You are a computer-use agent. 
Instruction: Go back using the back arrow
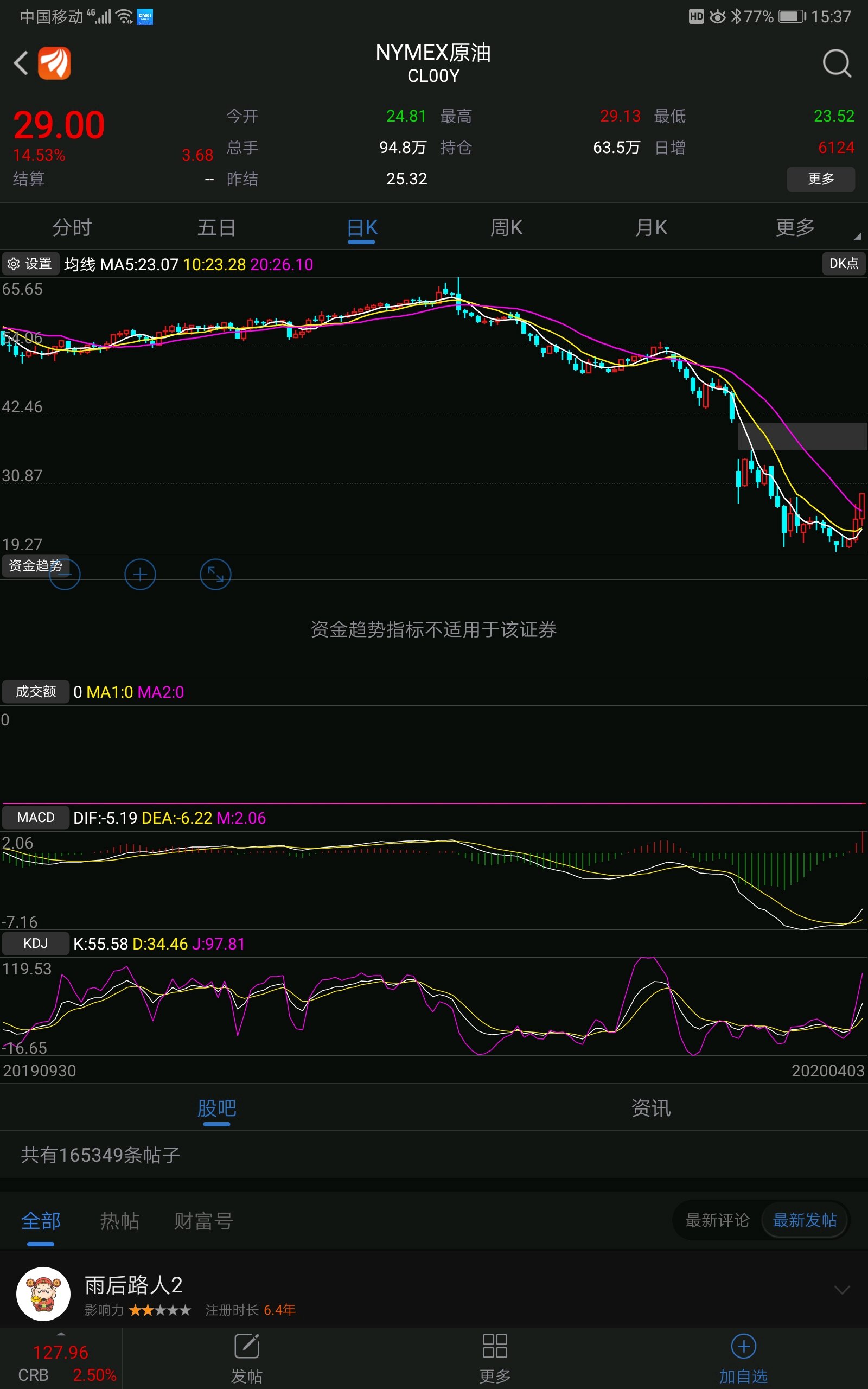21,63
